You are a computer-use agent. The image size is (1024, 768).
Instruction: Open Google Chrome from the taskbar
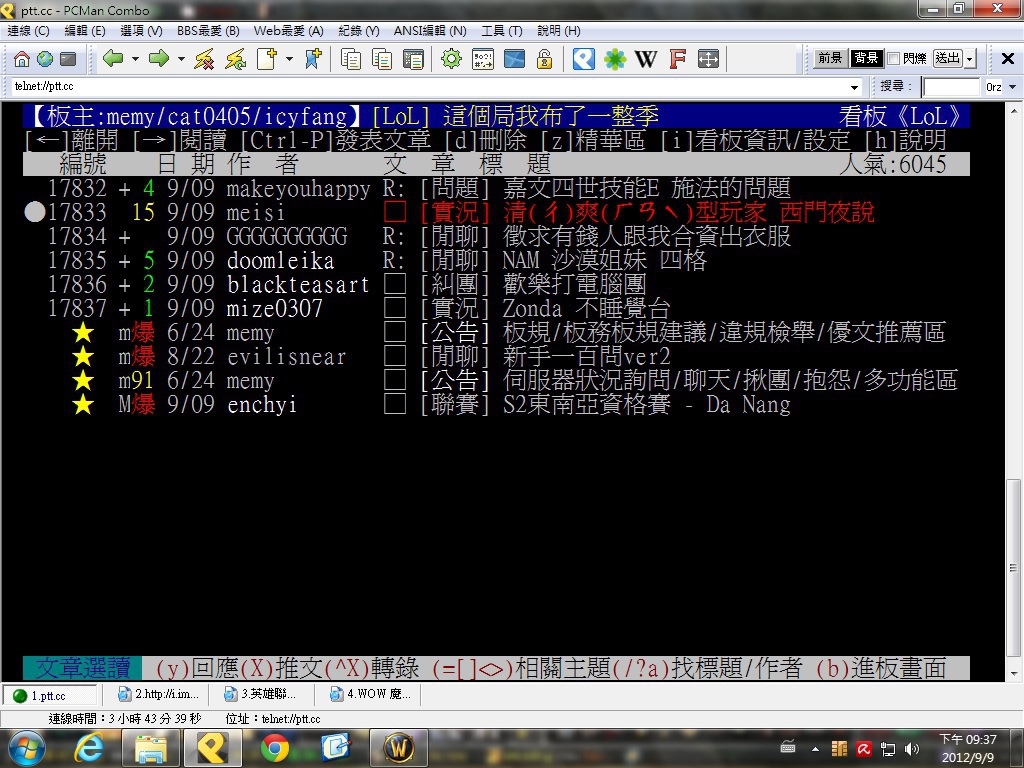[x=275, y=748]
